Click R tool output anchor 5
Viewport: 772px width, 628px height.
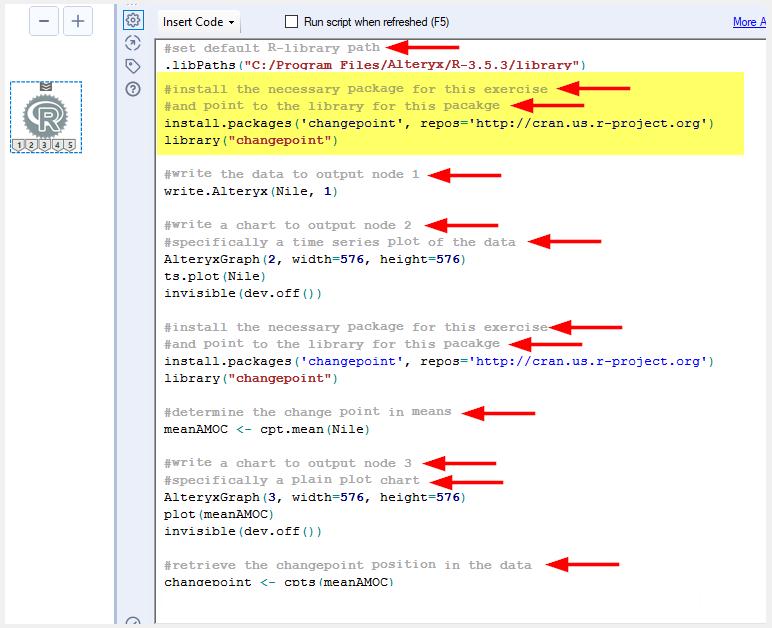click(x=70, y=145)
